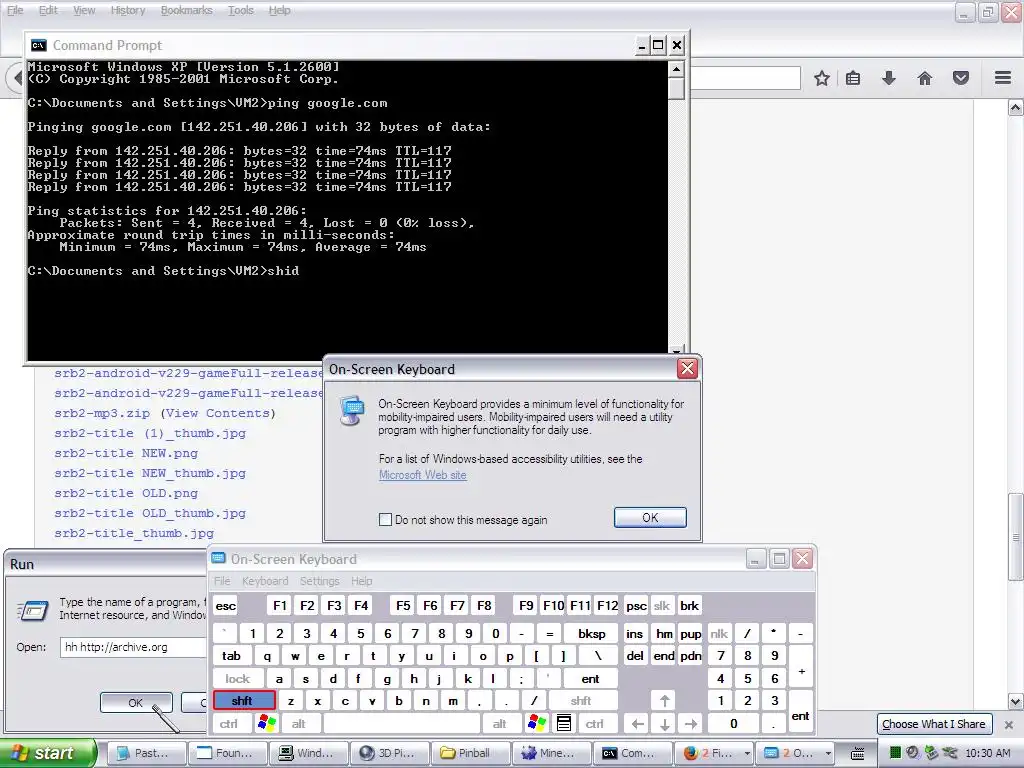Click OK in the On-Screen Keyboard dialog

[x=650, y=517]
